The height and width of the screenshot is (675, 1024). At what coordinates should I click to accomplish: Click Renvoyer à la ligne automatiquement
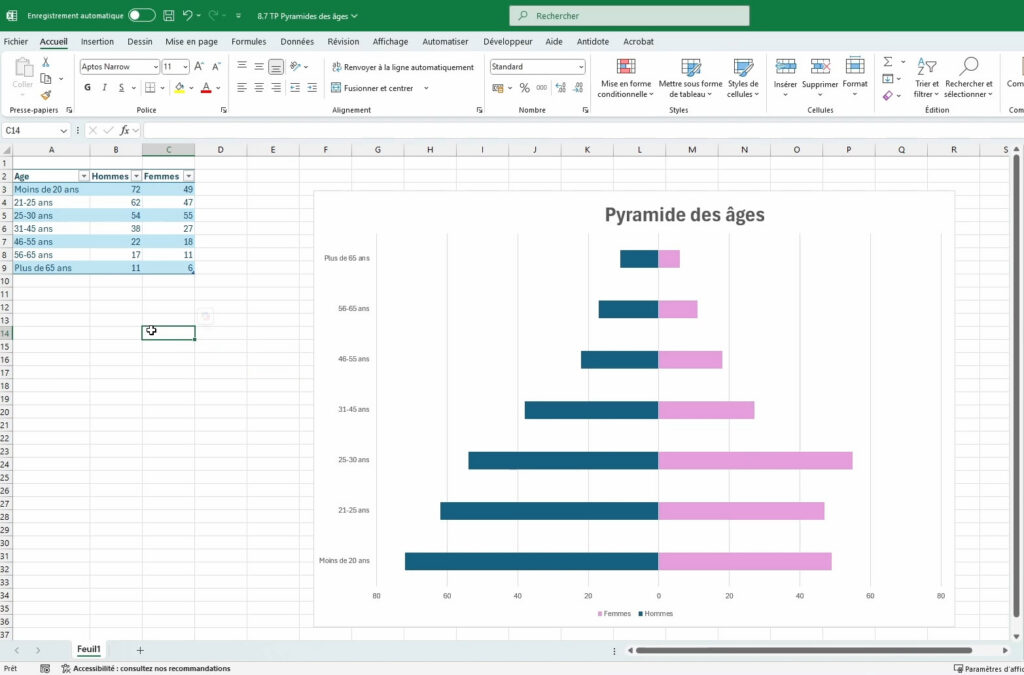(x=402, y=67)
